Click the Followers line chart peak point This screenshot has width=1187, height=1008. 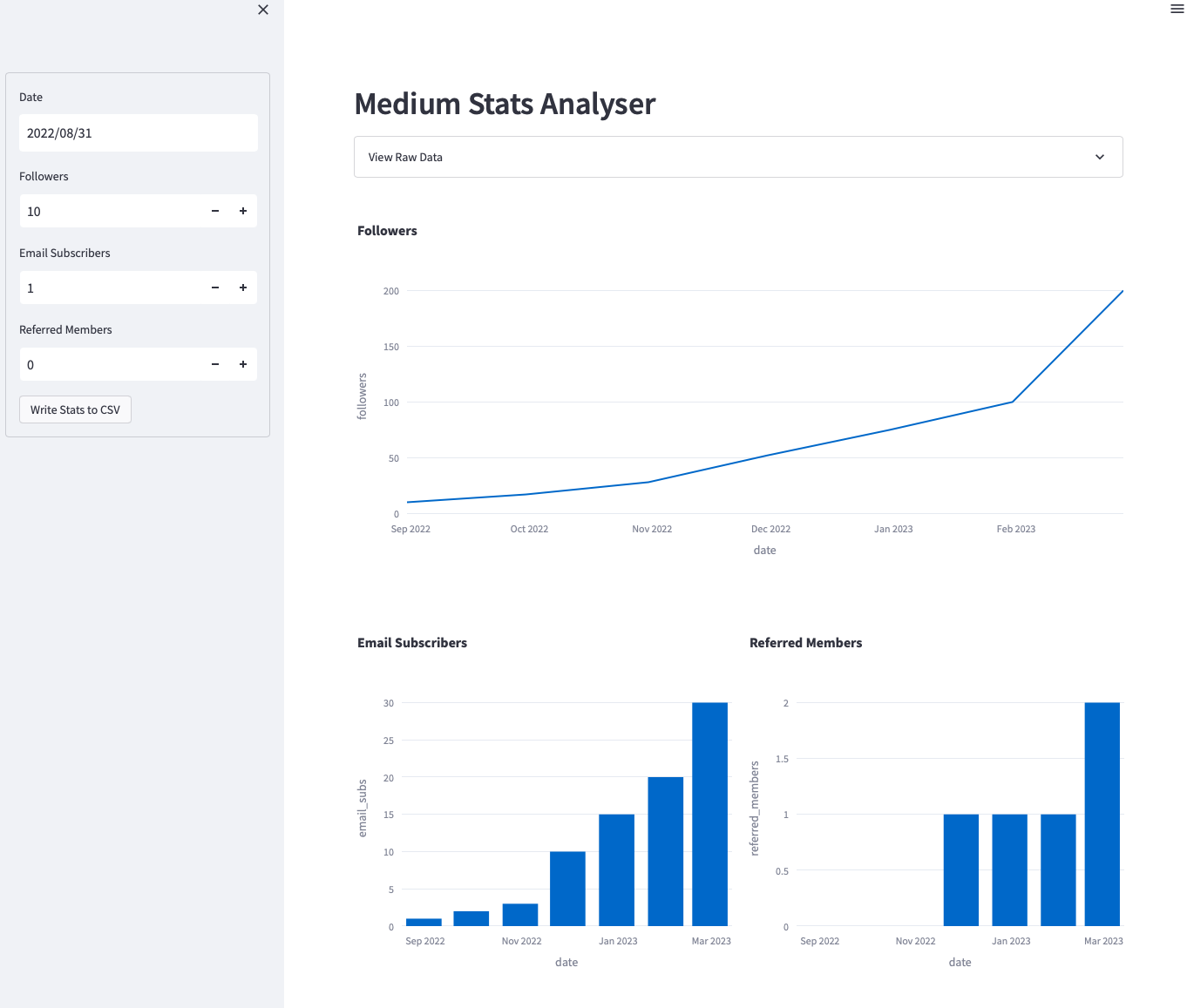1122,291
